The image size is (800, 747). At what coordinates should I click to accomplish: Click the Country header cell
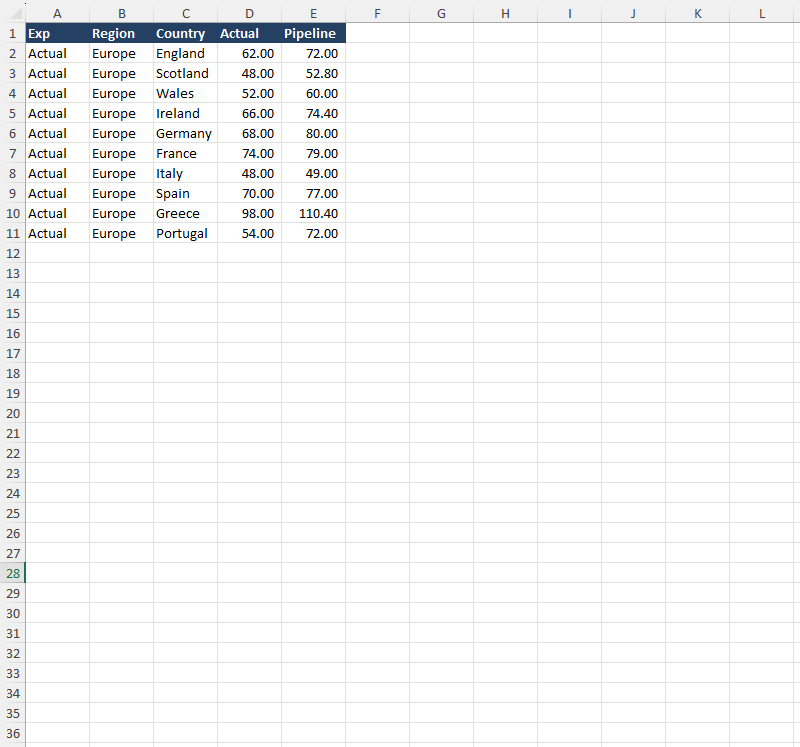click(x=186, y=34)
